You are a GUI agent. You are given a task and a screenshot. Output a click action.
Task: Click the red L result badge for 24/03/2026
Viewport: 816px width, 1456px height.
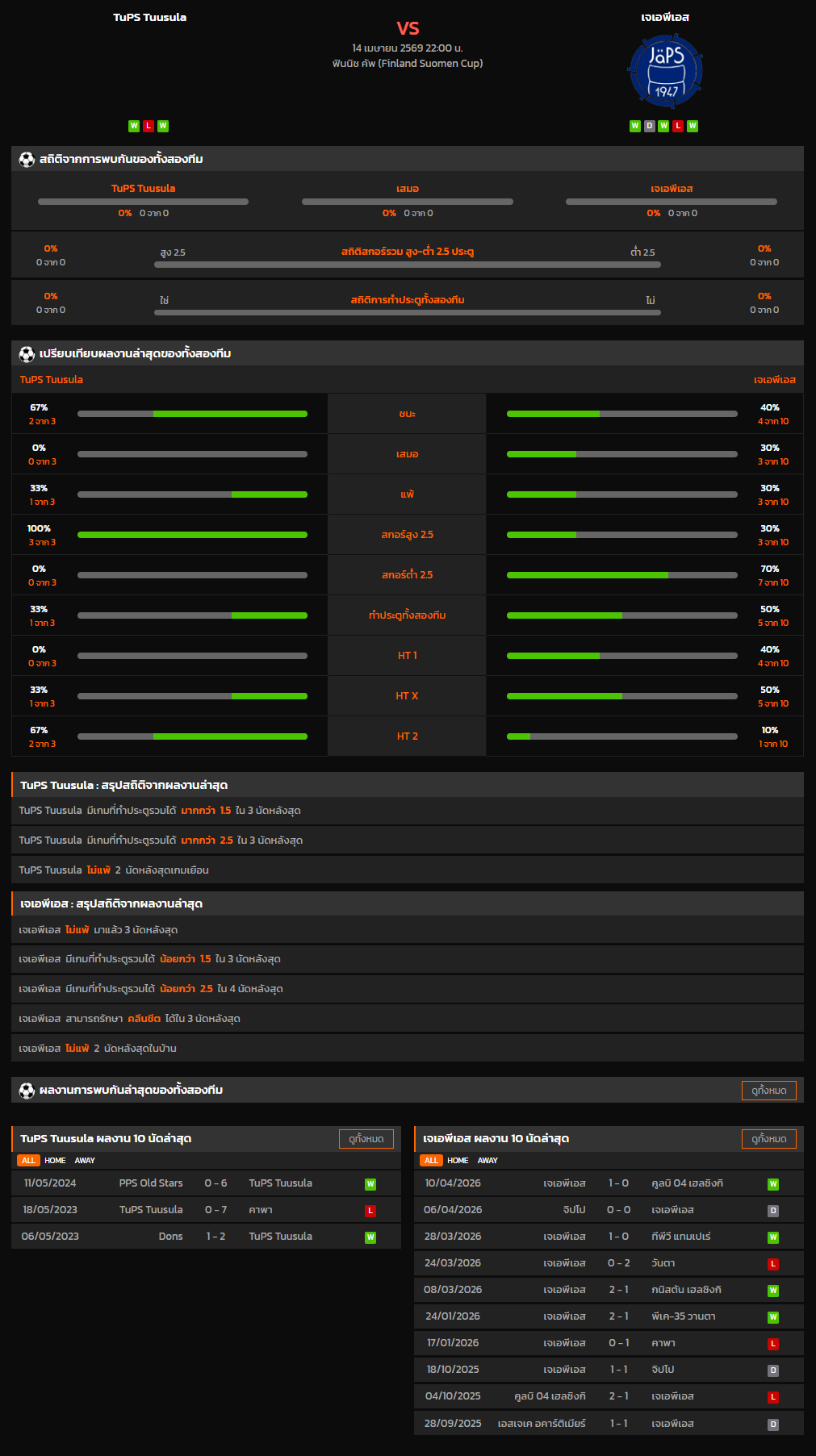(773, 1264)
